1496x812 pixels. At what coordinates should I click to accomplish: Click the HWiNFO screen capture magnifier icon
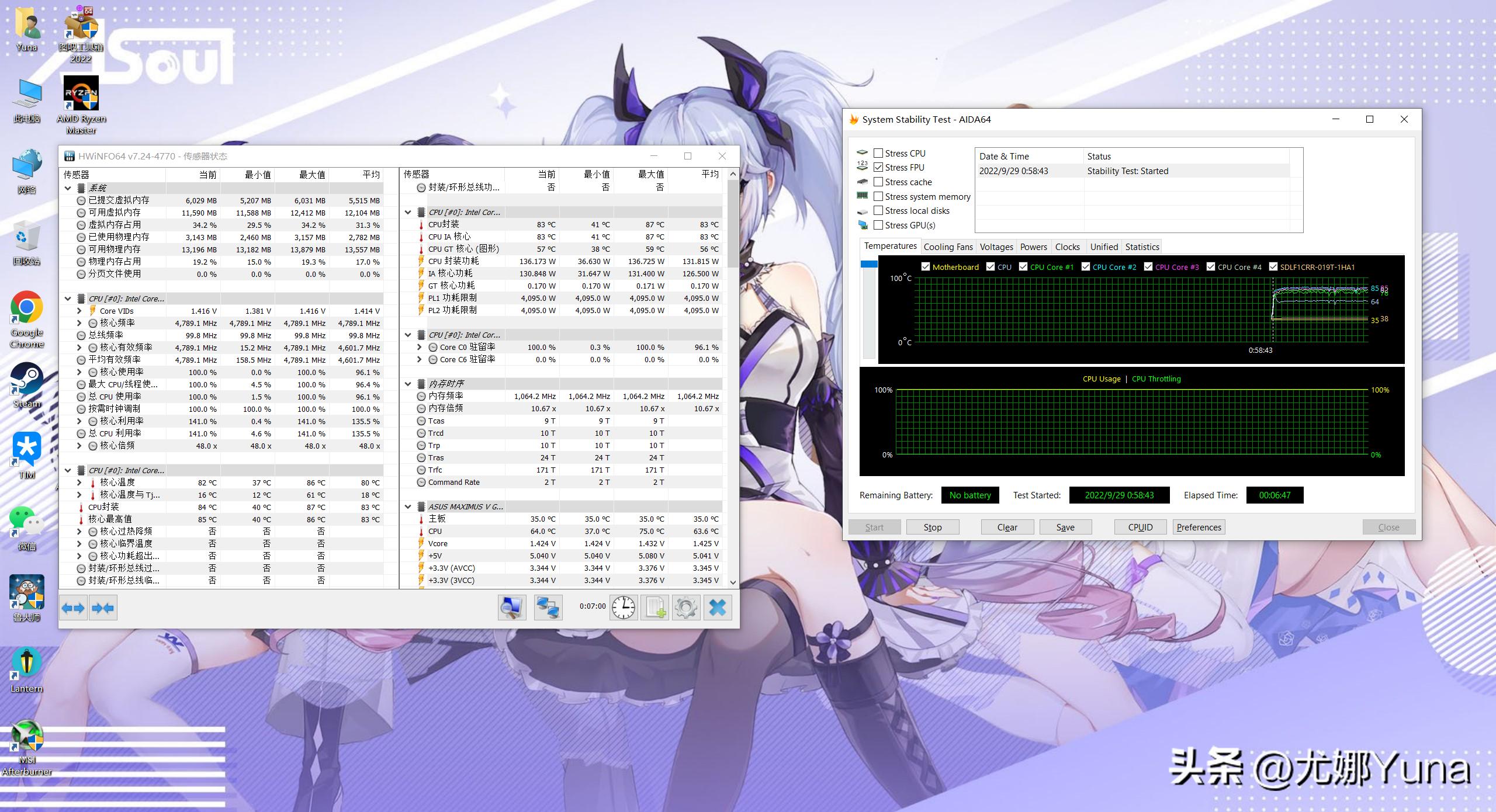[x=512, y=608]
